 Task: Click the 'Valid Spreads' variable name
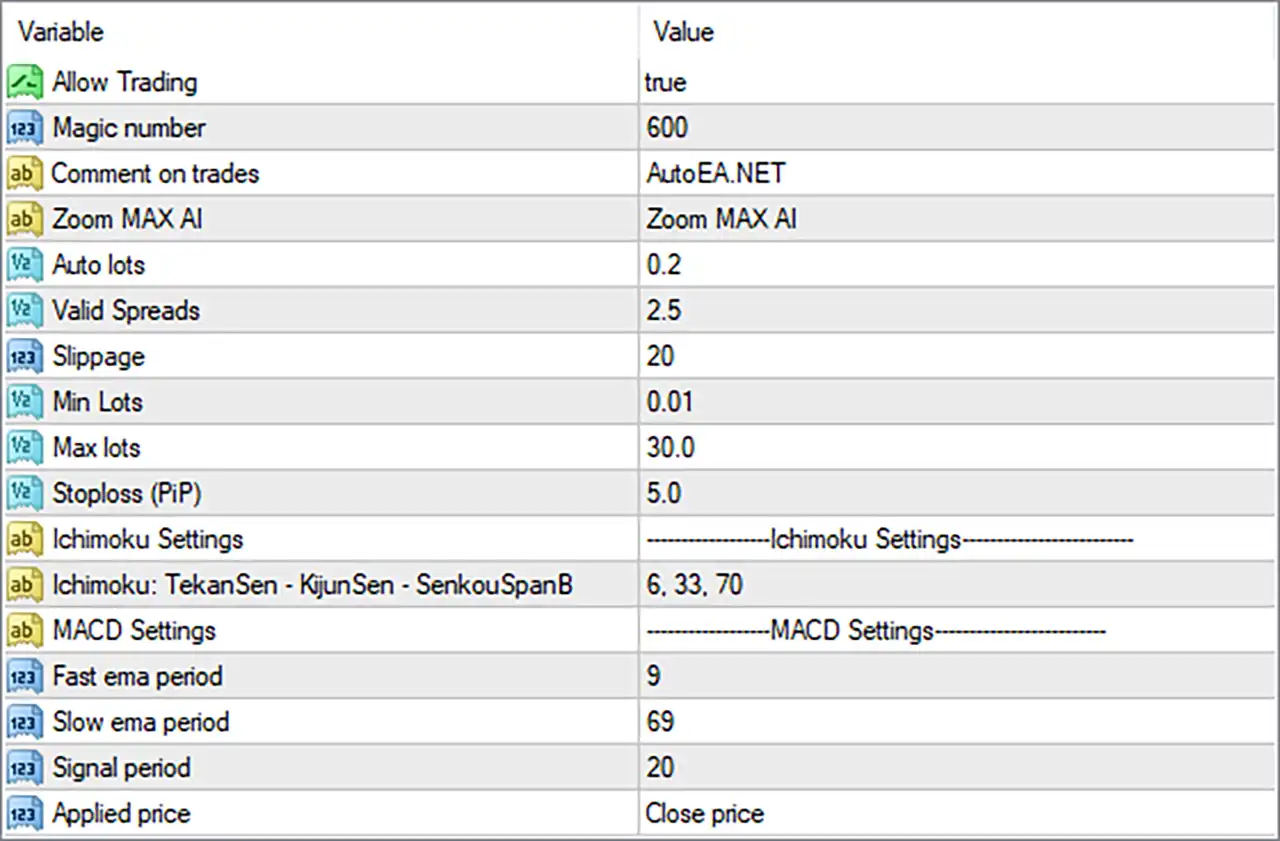pyautogui.click(x=126, y=311)
